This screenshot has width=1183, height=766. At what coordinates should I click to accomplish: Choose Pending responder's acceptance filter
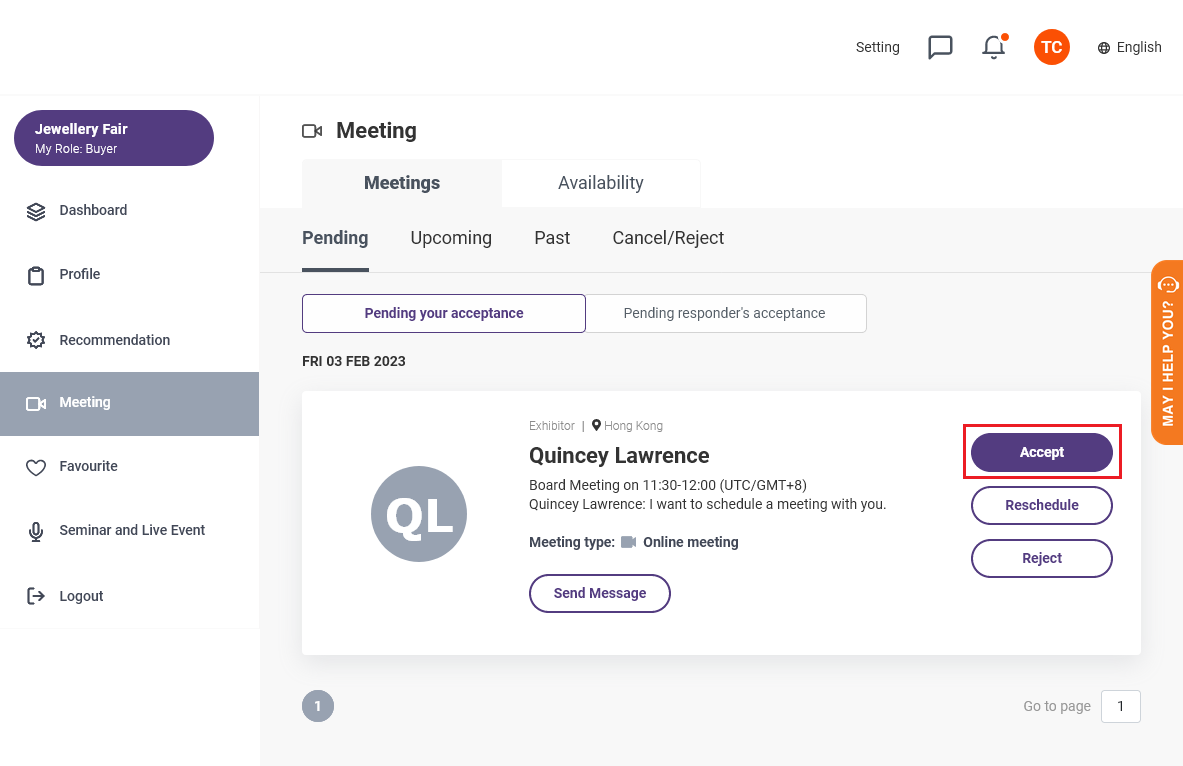coord(726,313)
